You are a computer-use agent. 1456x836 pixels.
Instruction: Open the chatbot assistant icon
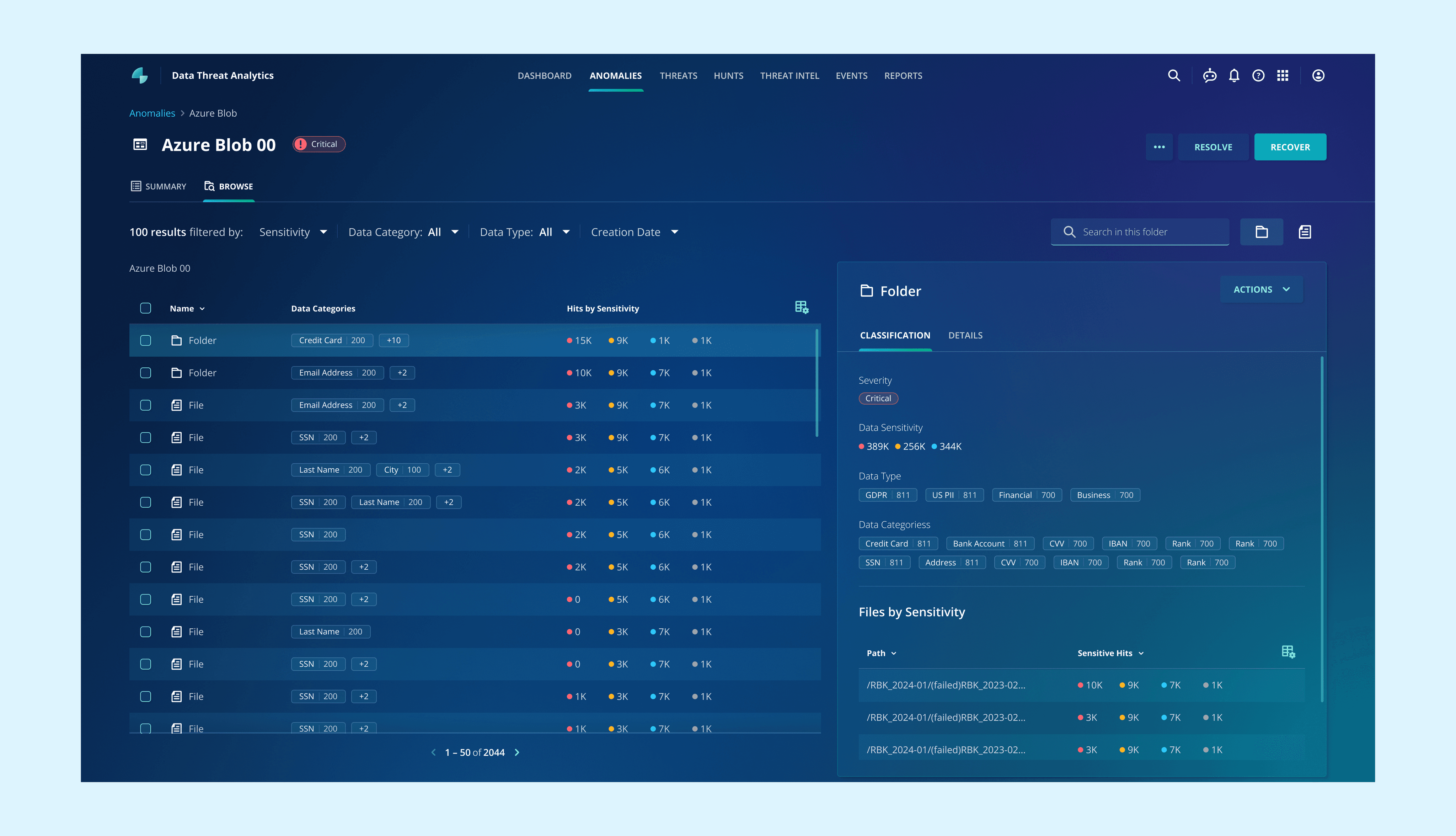1210,75
